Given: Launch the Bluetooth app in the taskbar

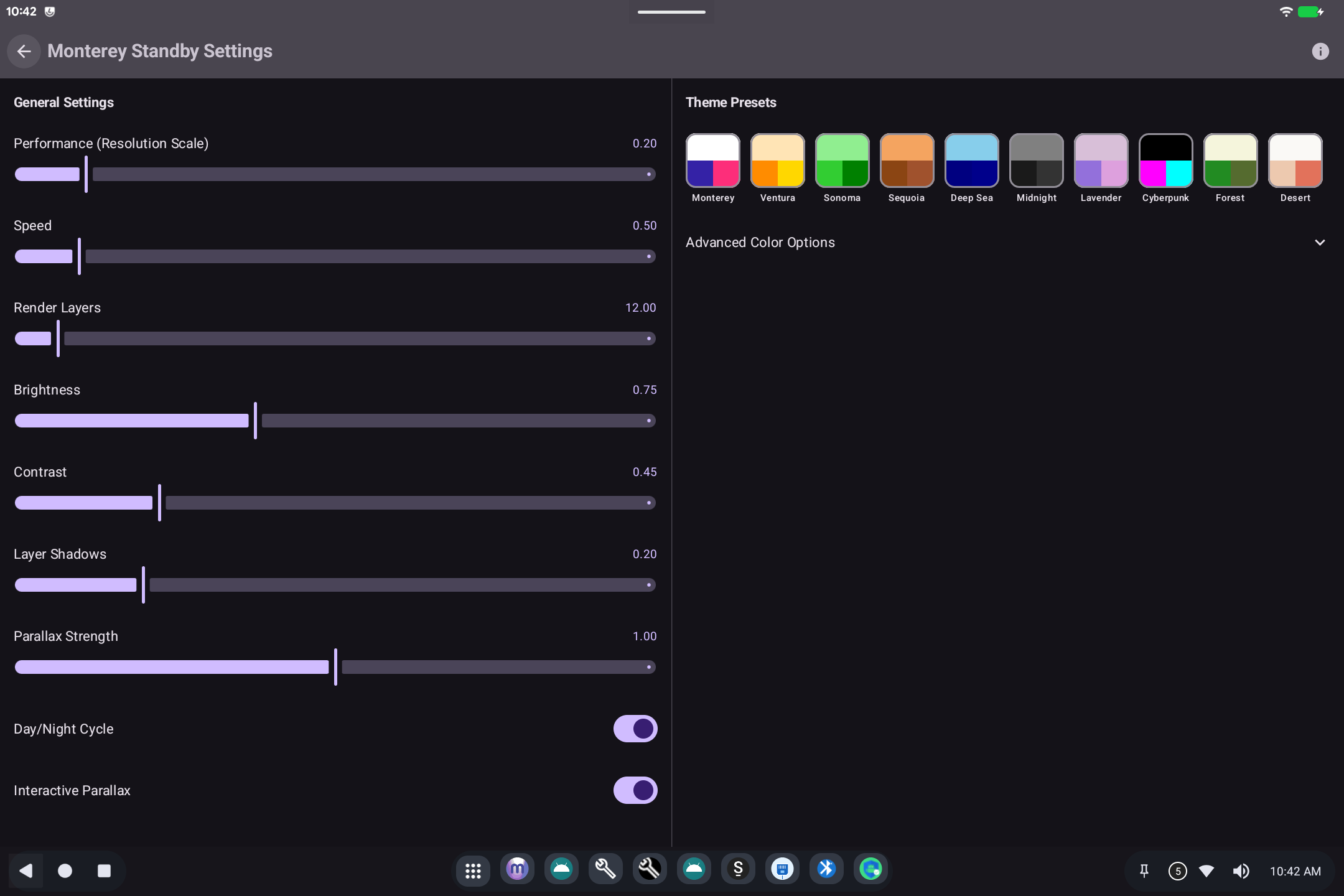Looking at the screenshot, I should (826, 869).
